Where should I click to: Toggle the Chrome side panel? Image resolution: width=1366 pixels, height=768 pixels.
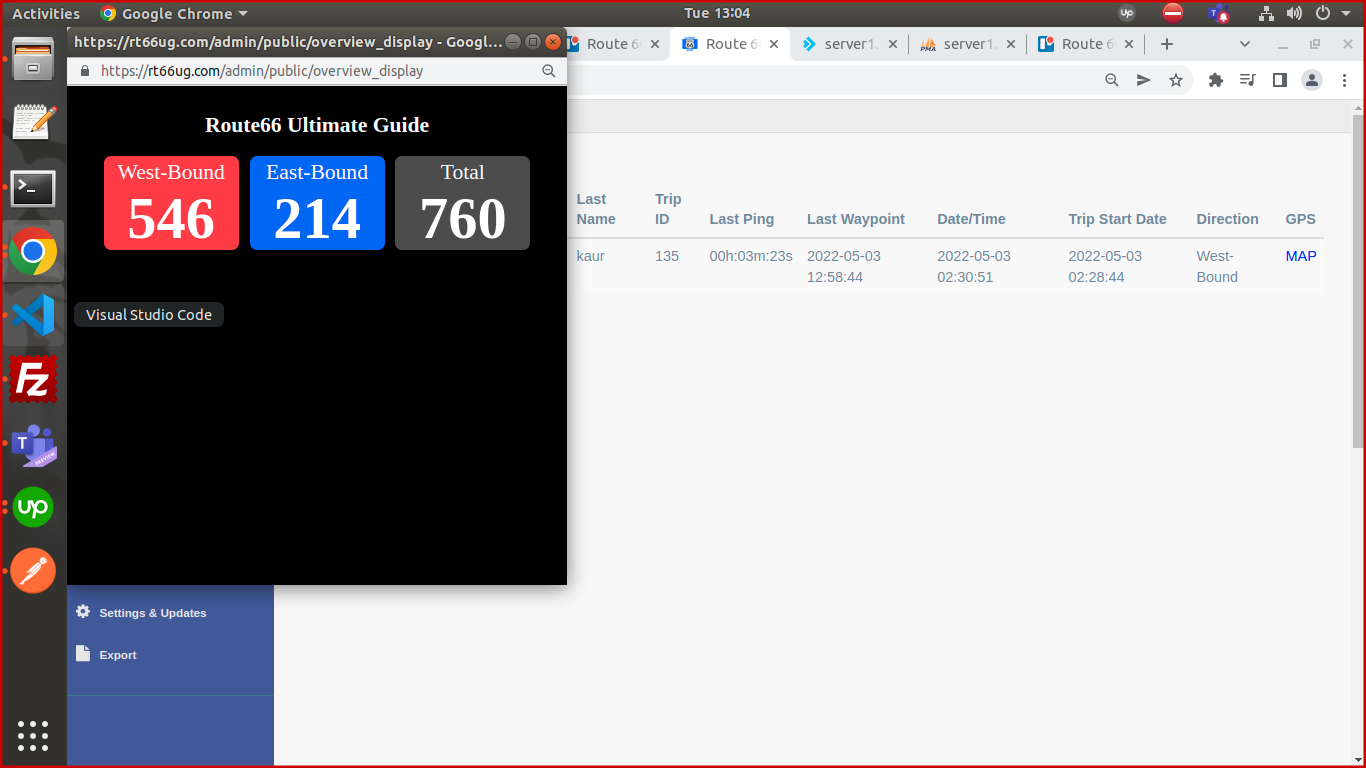1279,80
